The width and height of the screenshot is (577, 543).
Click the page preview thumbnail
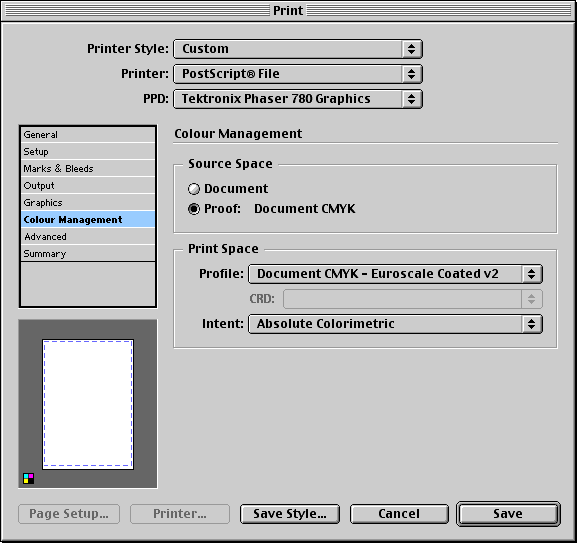(88, 404)
